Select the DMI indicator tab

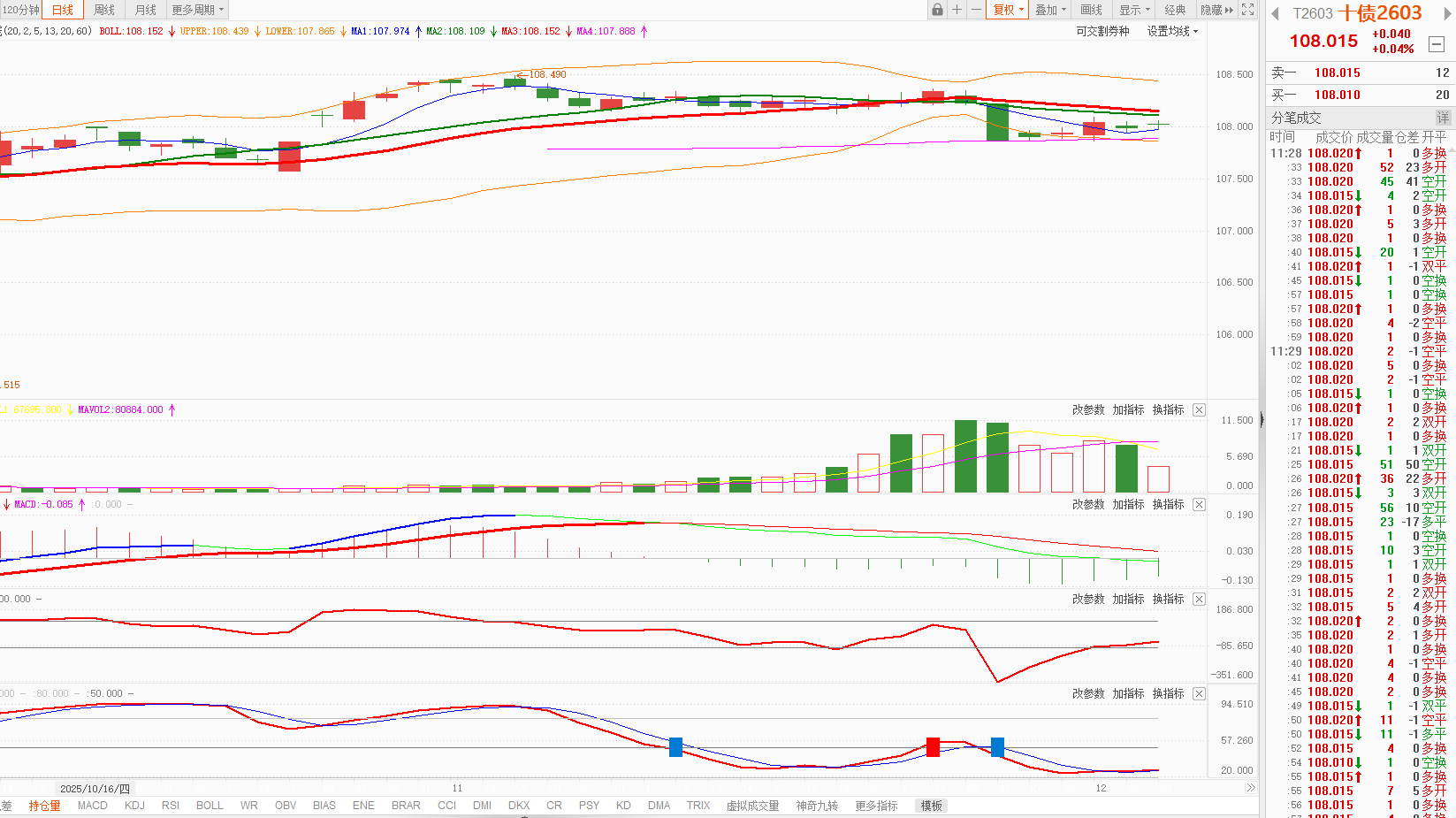pos(482,806)
